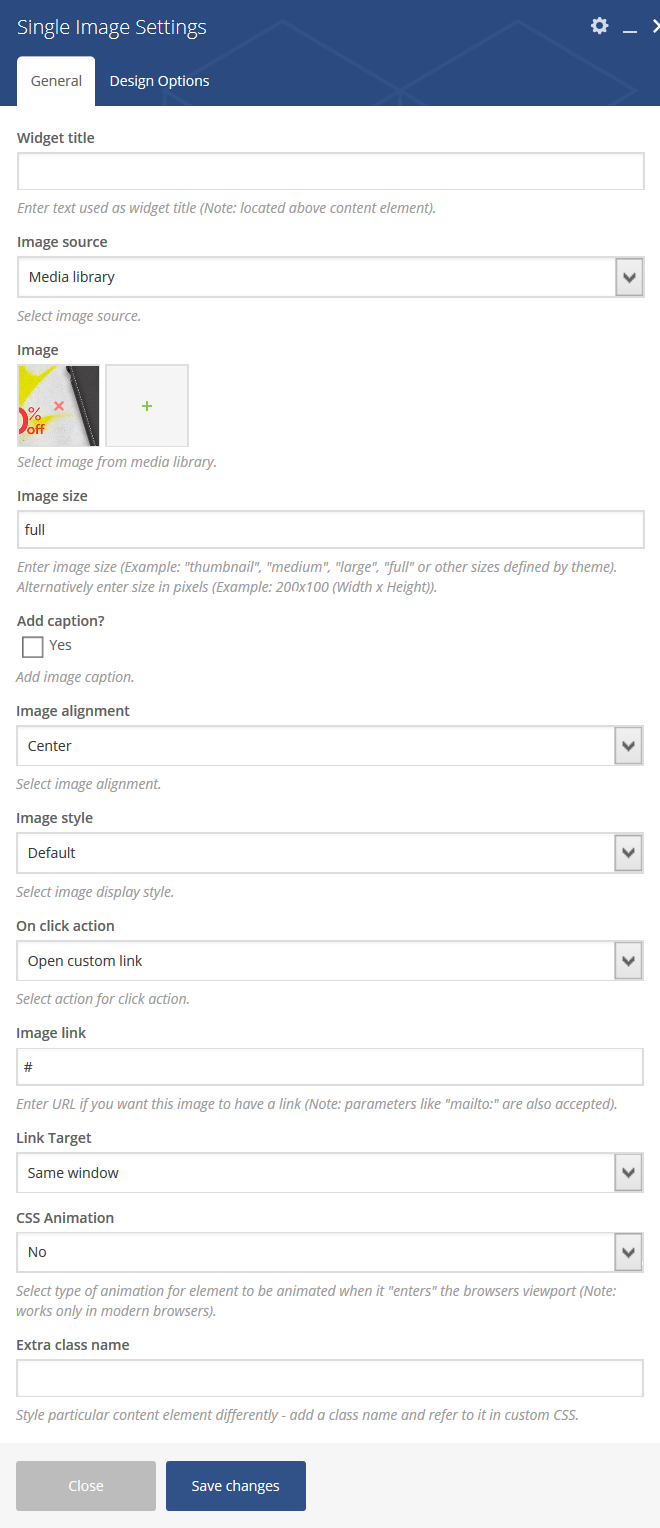
Task: Click into the Image size field
Action: click(331, 529)
